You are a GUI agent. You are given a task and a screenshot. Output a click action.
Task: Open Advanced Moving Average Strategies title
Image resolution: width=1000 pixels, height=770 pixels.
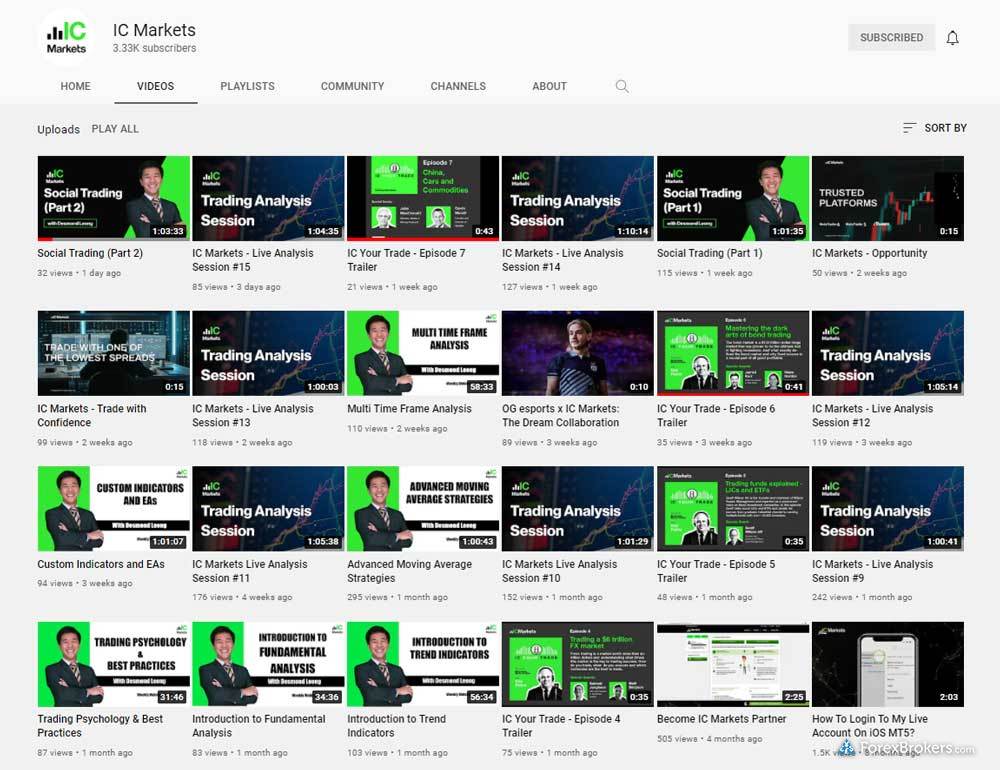pos(409,571)
